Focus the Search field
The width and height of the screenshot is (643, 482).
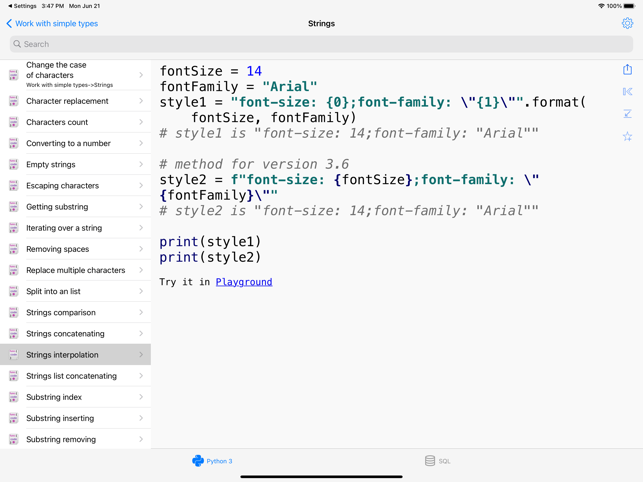coord(321,44)
